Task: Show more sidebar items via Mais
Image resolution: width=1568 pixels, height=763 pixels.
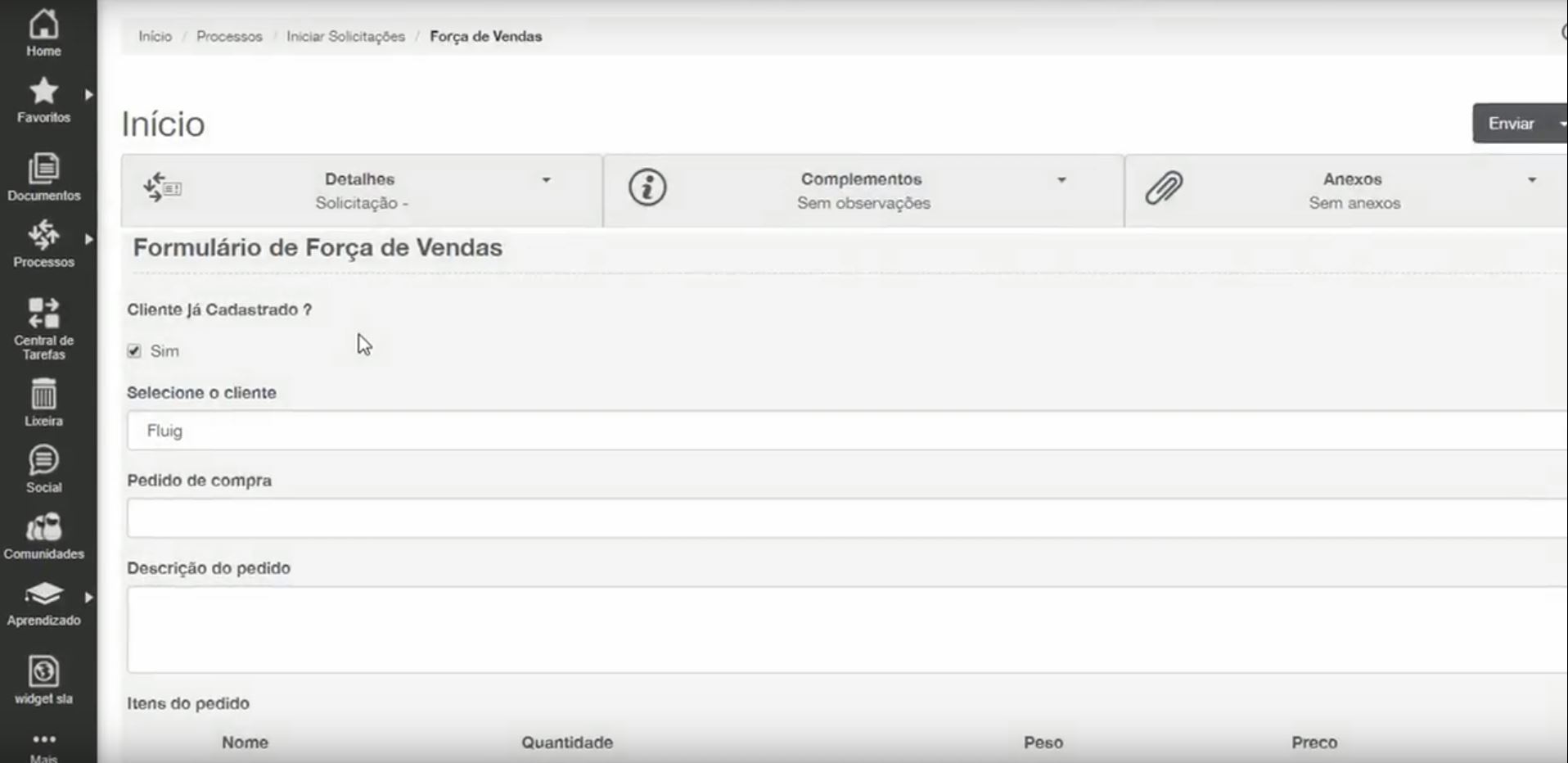Action: click(x=43, y=747)
